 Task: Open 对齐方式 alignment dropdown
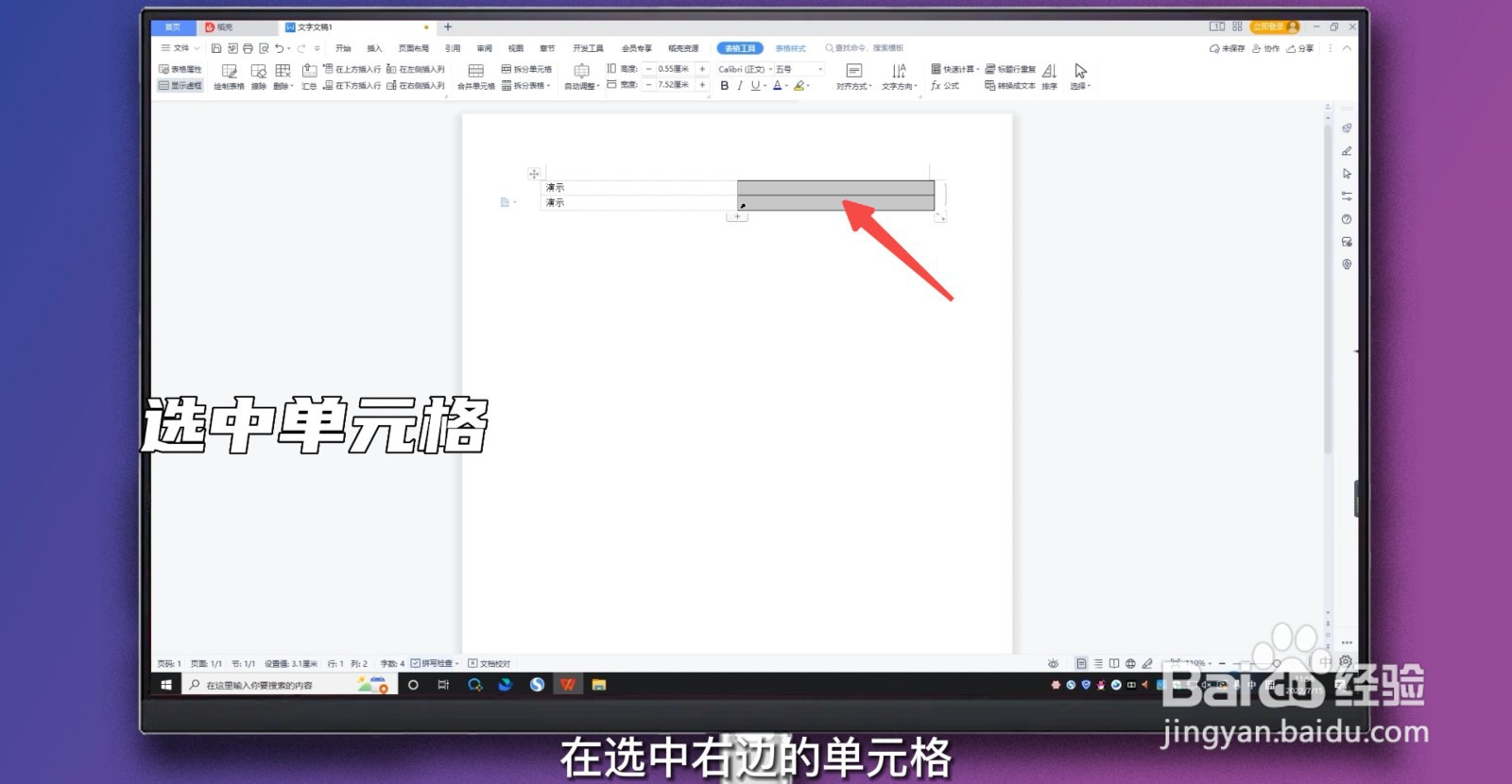click(853, 77)
